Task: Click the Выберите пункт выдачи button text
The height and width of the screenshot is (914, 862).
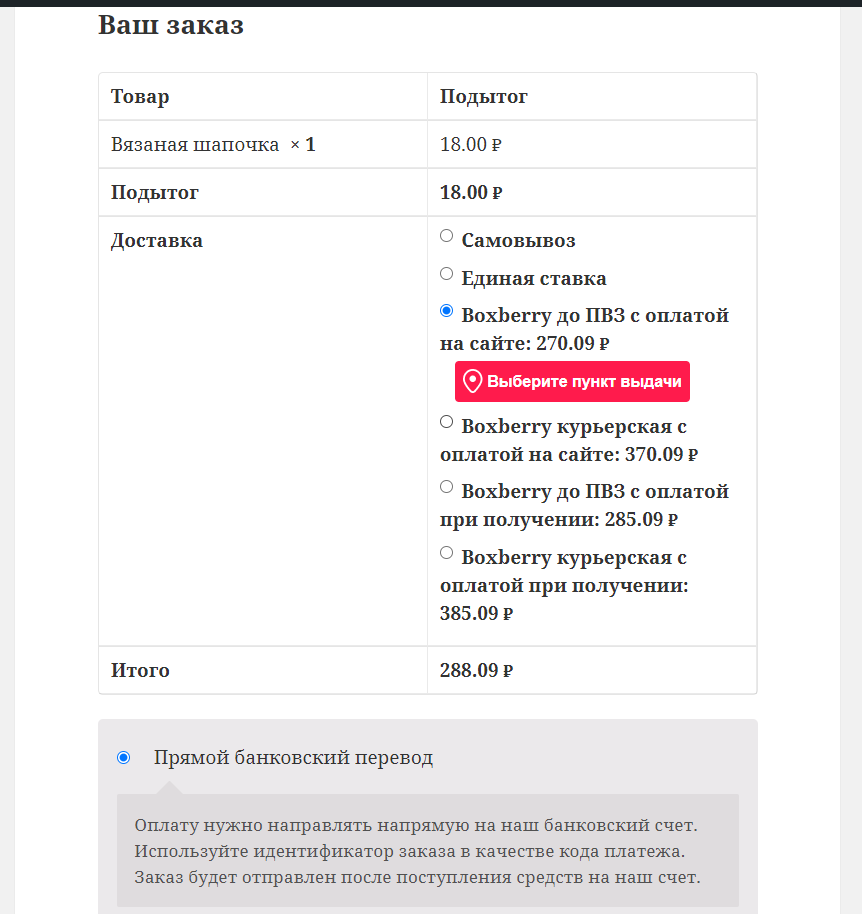Action: point(584,382)
